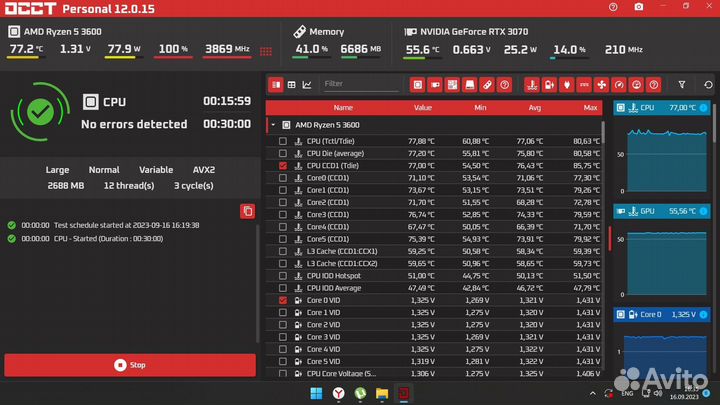Sort by the Name column header
Screen dimensions: 720x405
point(343,107)
